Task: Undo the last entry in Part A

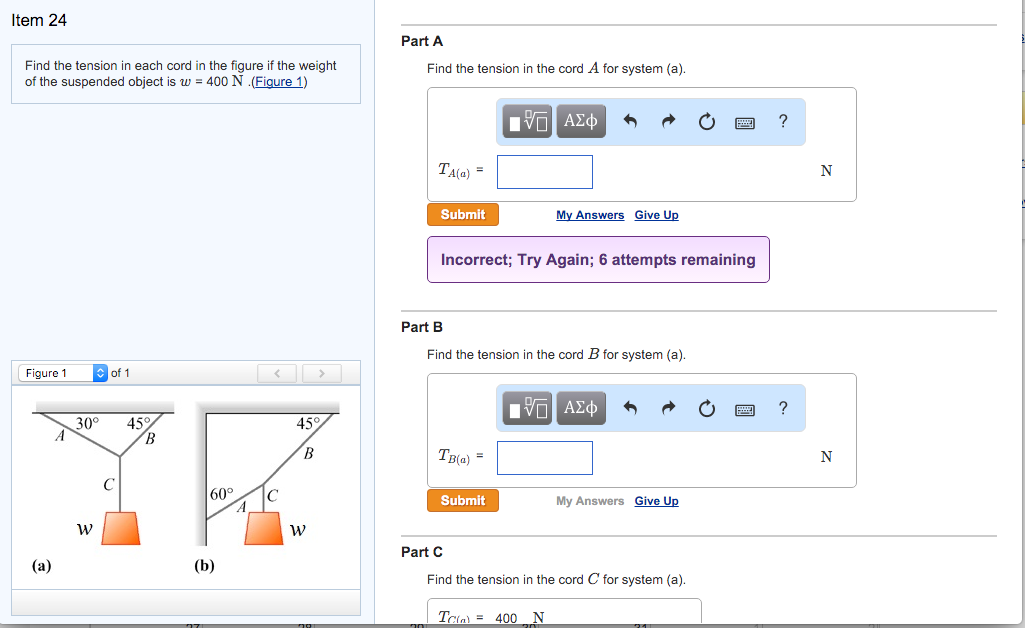Action: coord(628,121)
